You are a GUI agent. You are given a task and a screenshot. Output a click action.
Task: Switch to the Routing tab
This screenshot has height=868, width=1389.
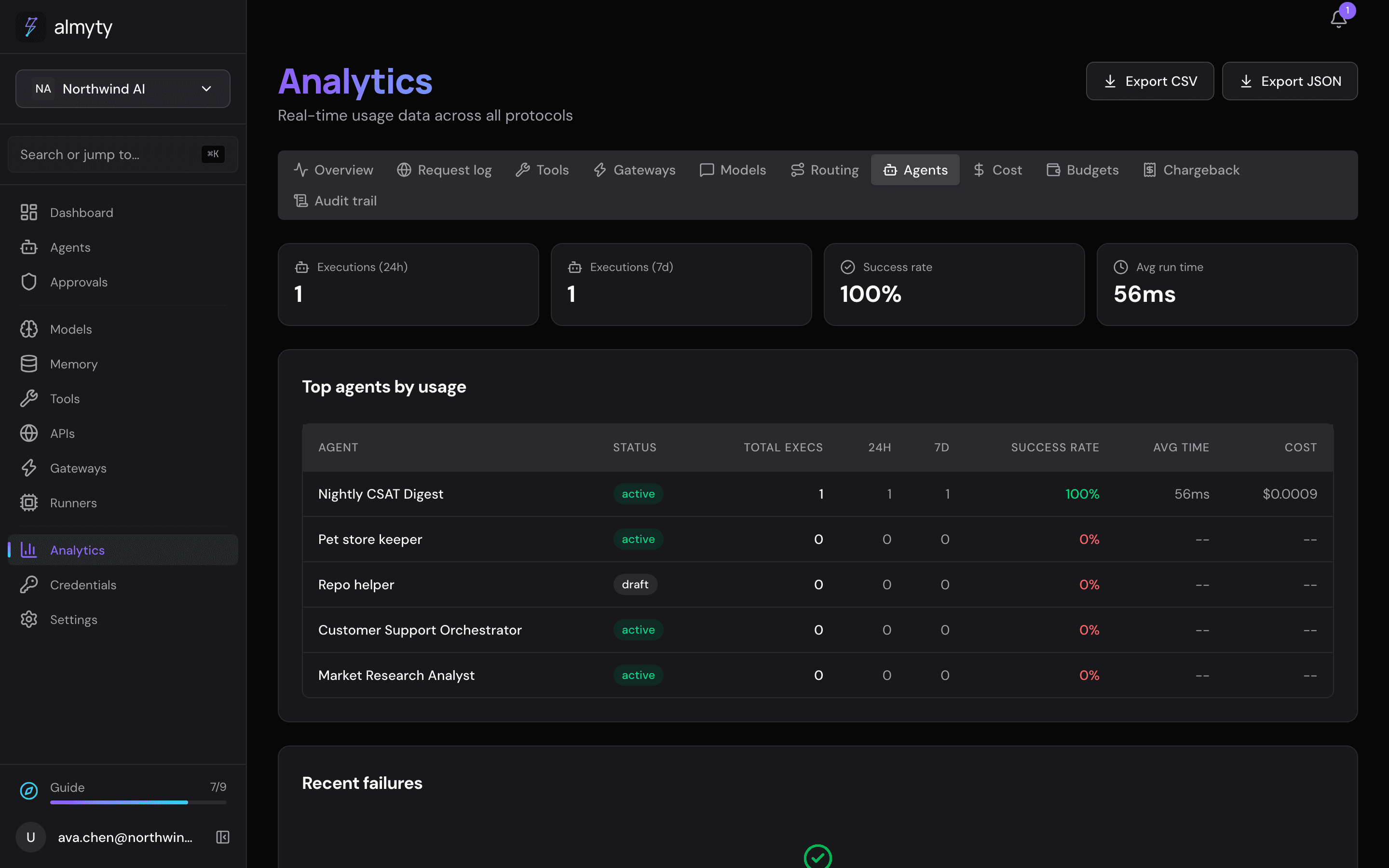(x=824, y=170)
